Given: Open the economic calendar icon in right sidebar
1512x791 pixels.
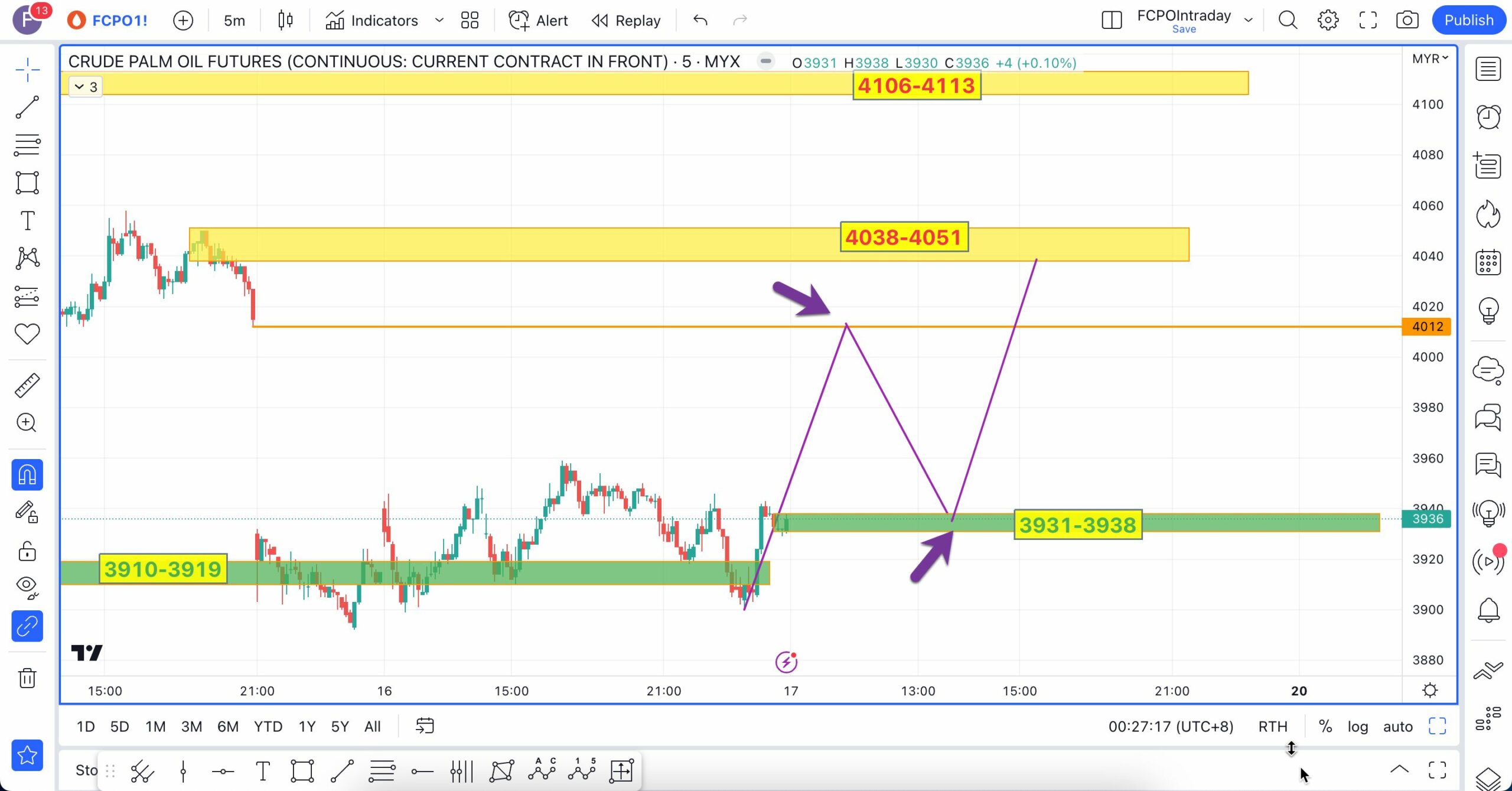Looking at the screenshot, I should (1488, 262).
